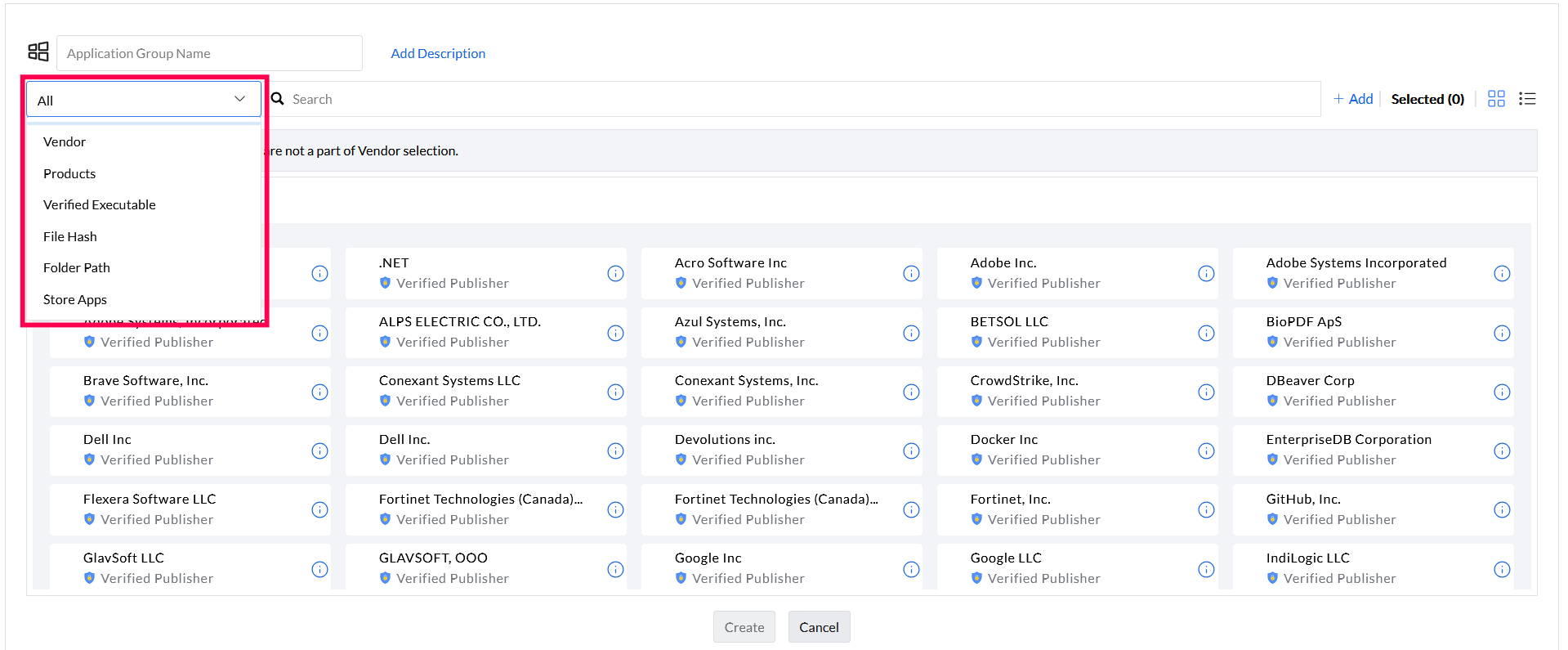This screenshot has height=650, width=1568.
Task: Click the Add Description link
Action: [438, 53]
